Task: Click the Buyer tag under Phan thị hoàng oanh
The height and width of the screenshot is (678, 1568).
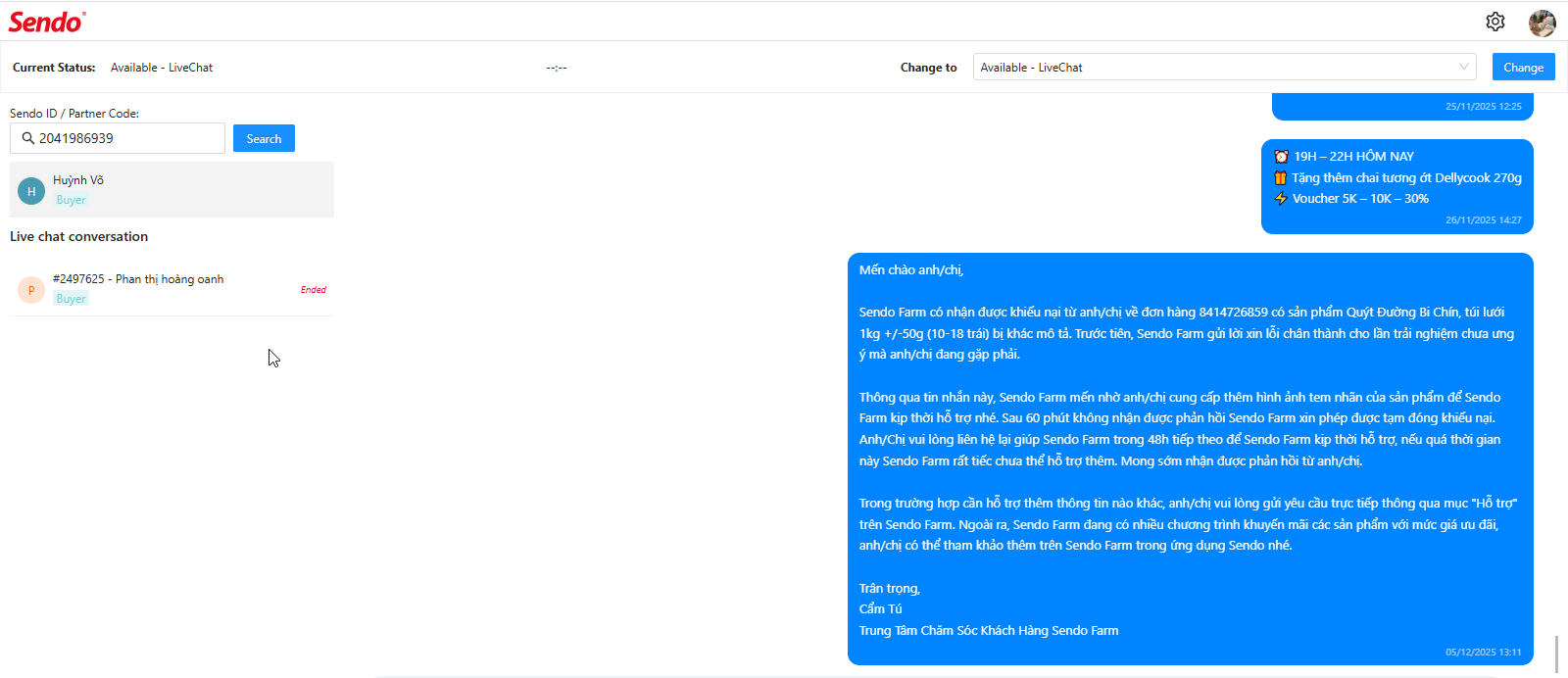Action: (x=71, y=299)
